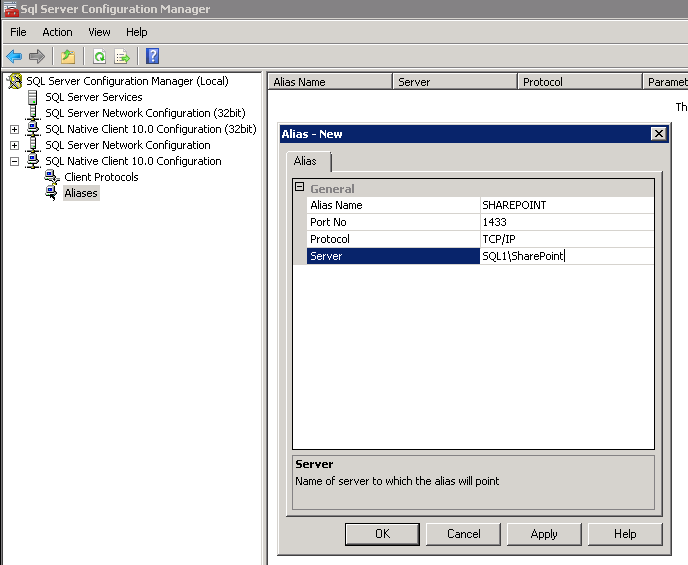This screenshot has width=688, height=565.
Task: Click the SQL Native Client 10.0 Configuration (32bit) icon
Action: pyautogui.click(x=32, y=129)
